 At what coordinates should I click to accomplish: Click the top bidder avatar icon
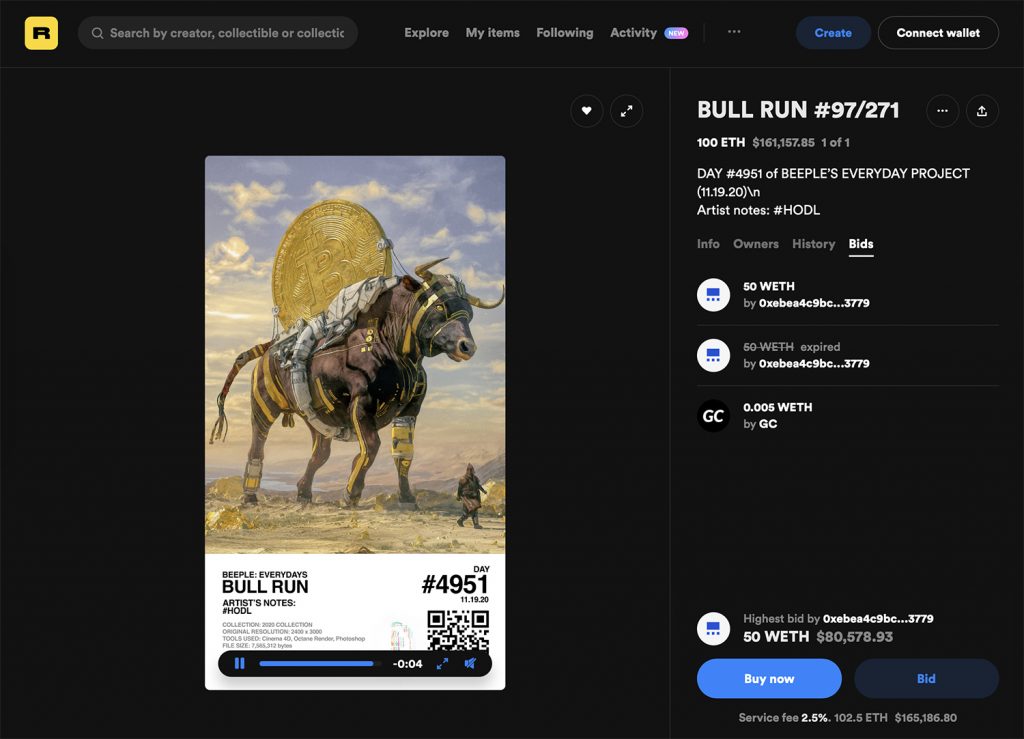coord(713,295)
